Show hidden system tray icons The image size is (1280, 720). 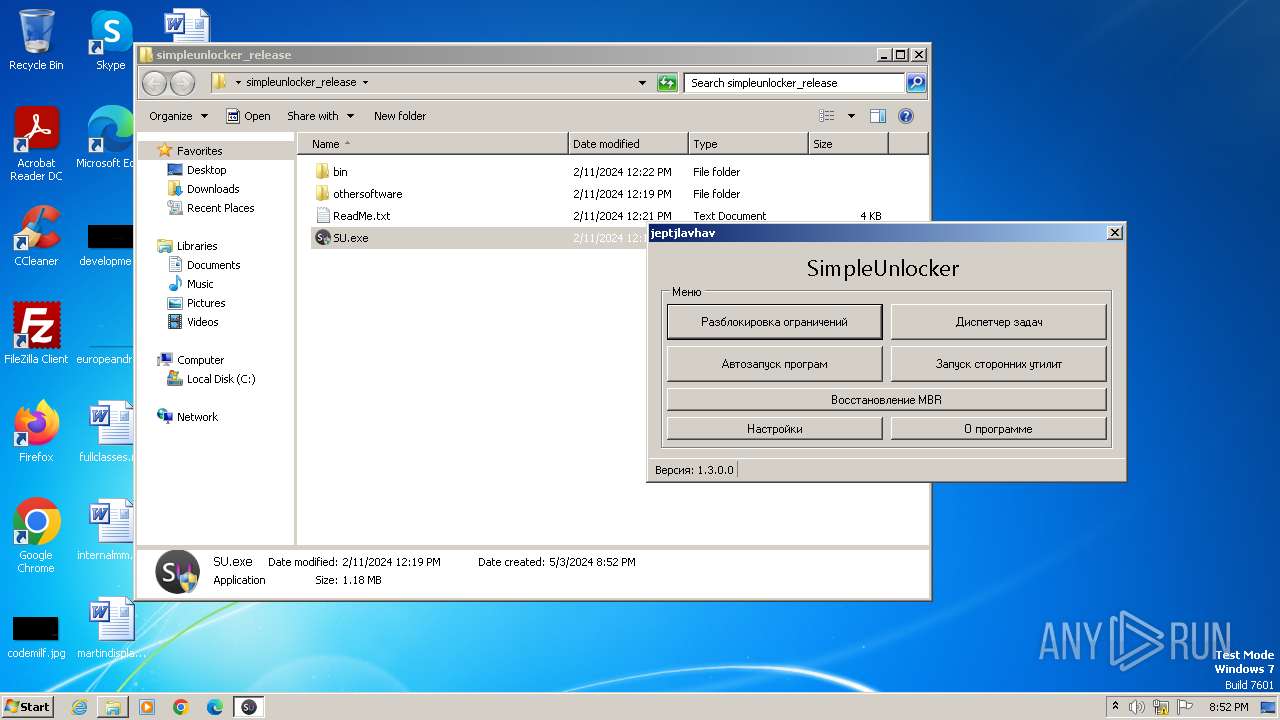[x=1115, y=706]
